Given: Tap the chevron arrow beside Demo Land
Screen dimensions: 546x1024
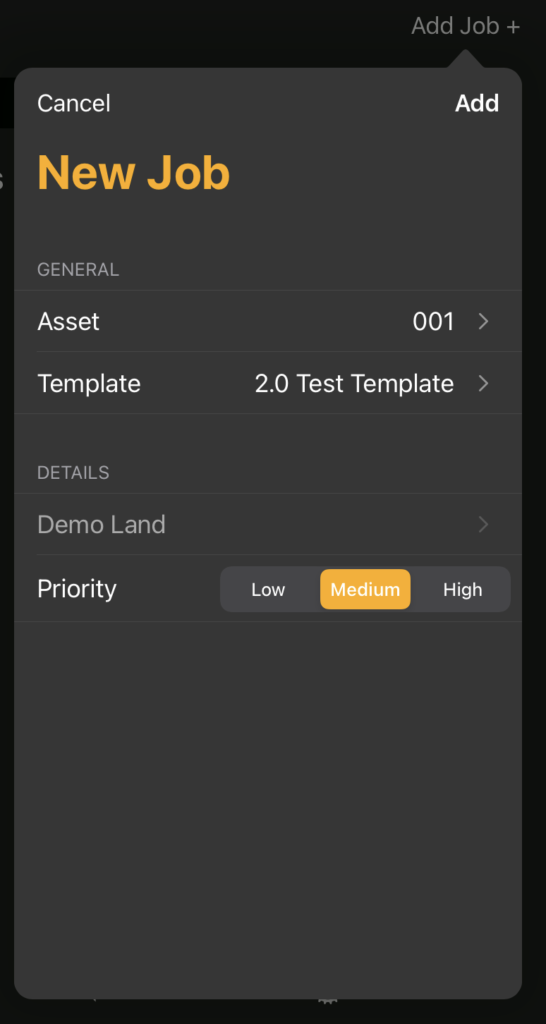Looking at the screenshot, I should pyautogui.click(x=483, y=524).
